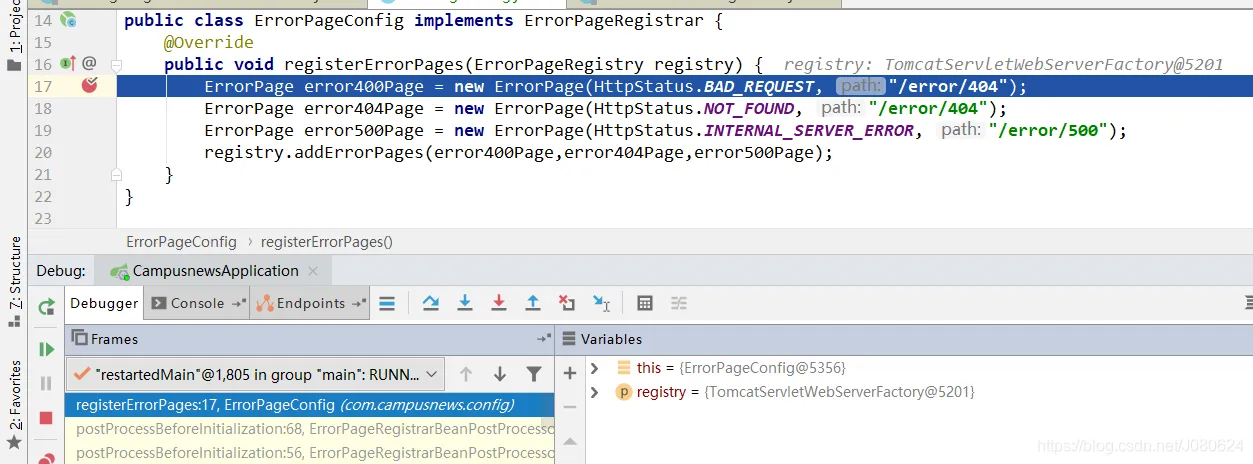Select frame postProcessBeforeInitialization:68
This screenshot has width=1253, height=464.
coord(310,429)
